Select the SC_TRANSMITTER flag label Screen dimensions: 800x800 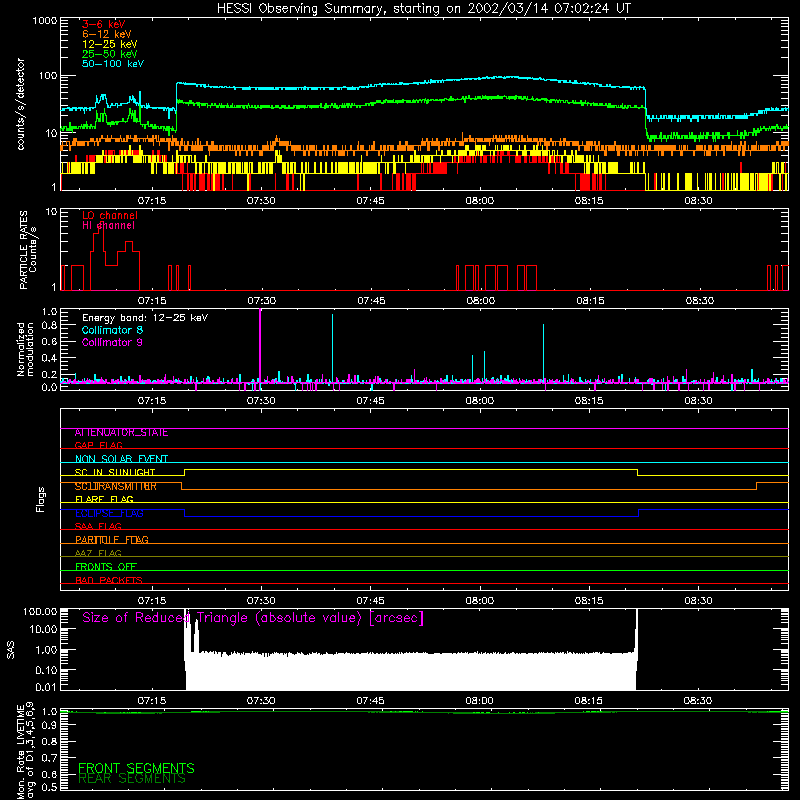click(x=116, y=486)
